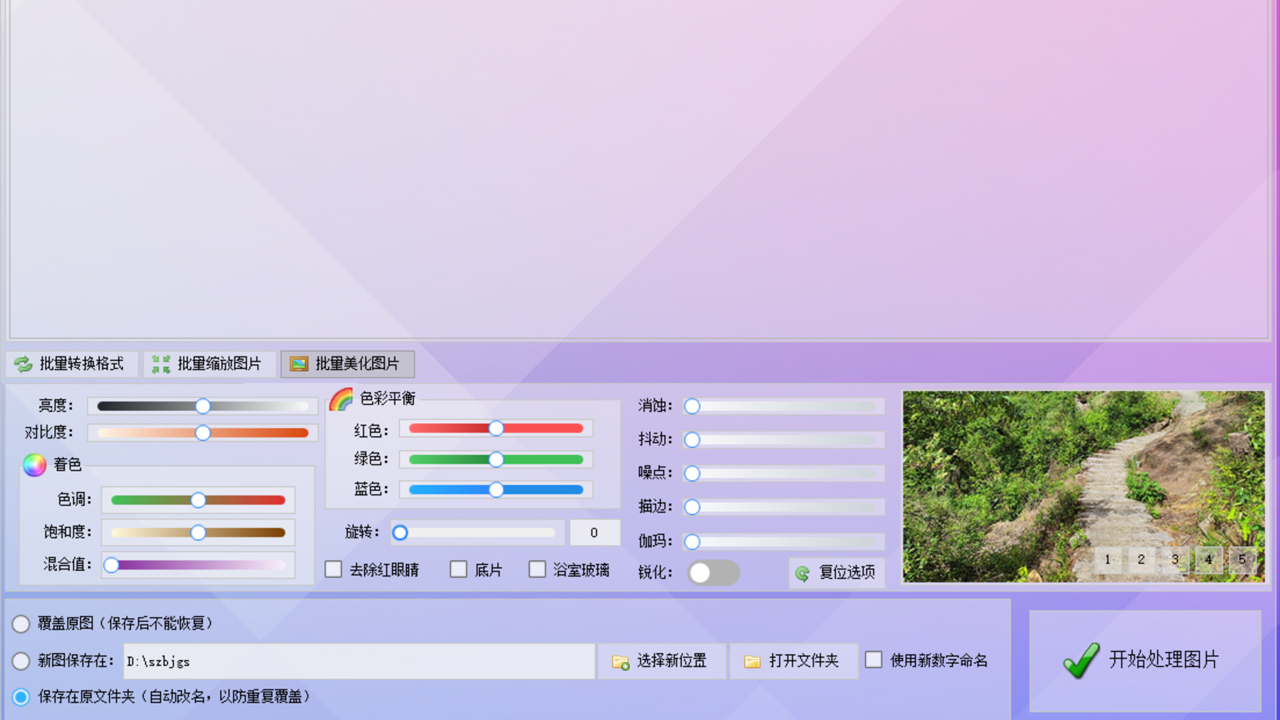Click the 选择新位置 button
1280x720 pixels.
pyautogui.click(x=661, y=660)
